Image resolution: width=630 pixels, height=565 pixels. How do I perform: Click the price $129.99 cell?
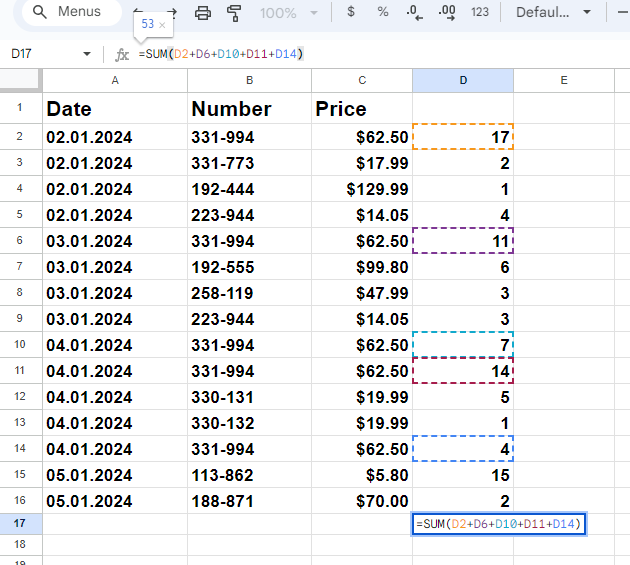point(362,189)
